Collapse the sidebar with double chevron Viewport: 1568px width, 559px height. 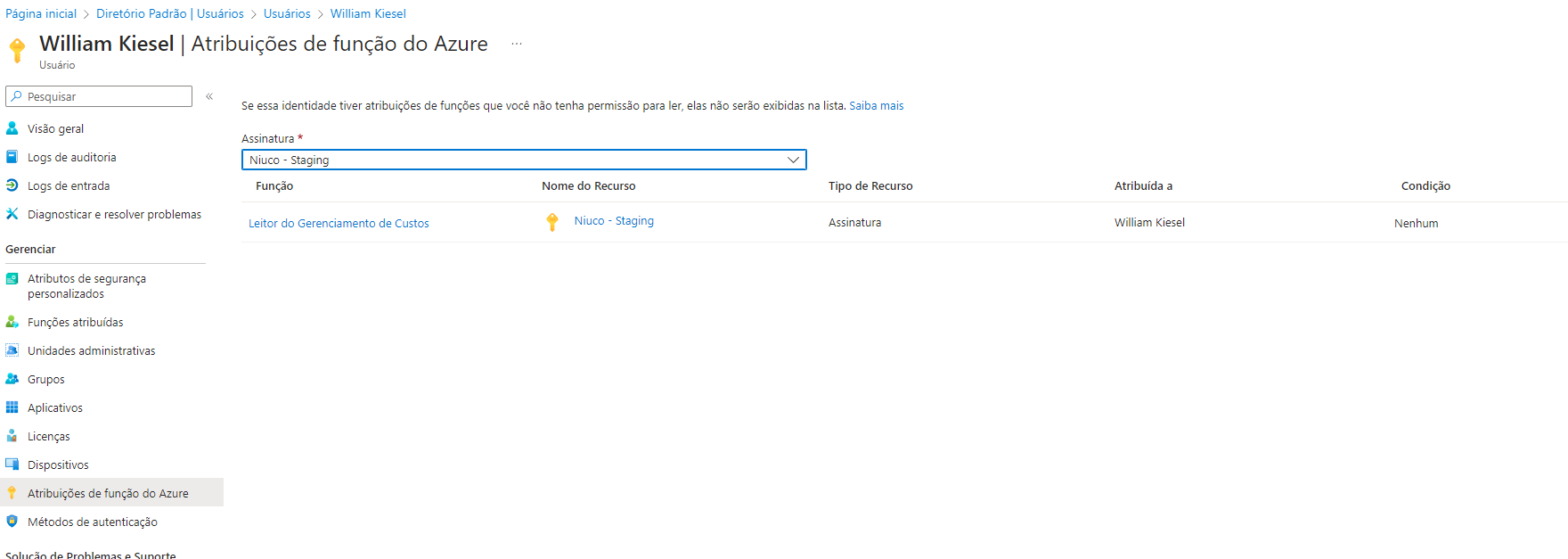pyautogui.click(x=209, y=96)
